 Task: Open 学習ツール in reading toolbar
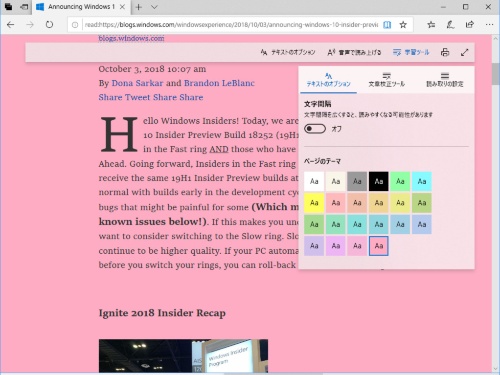(411, 52)
